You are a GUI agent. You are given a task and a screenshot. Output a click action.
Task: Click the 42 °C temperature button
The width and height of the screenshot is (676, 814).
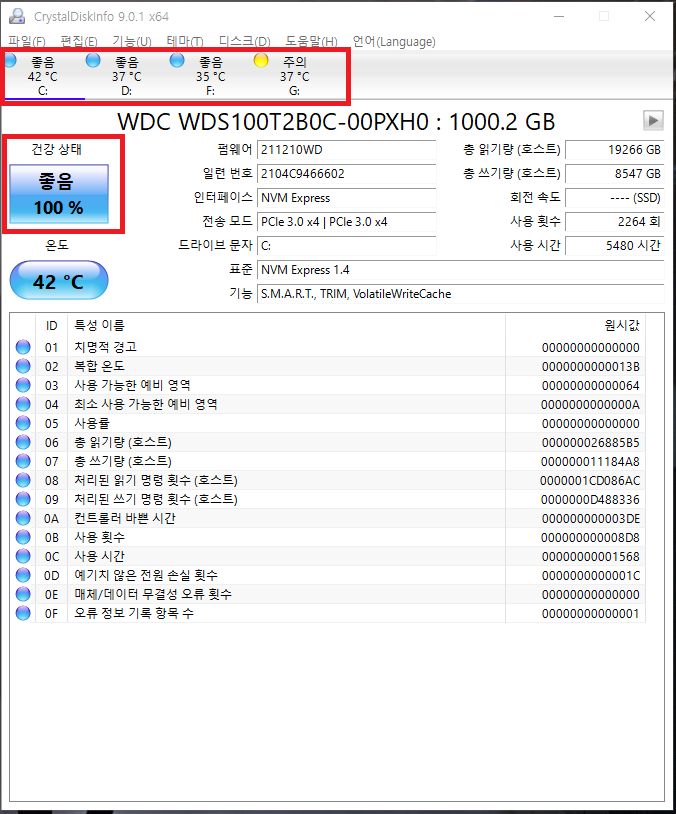pyautogui.click(x=59, y=281)
